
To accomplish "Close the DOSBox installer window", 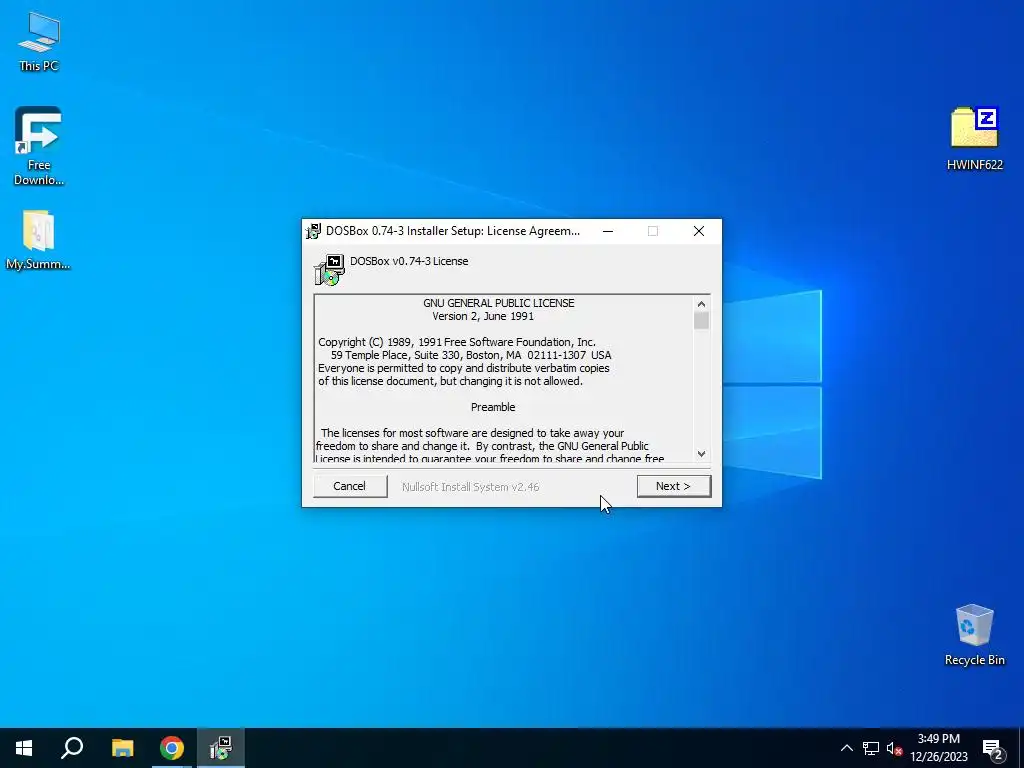I will tap(699, 231).
